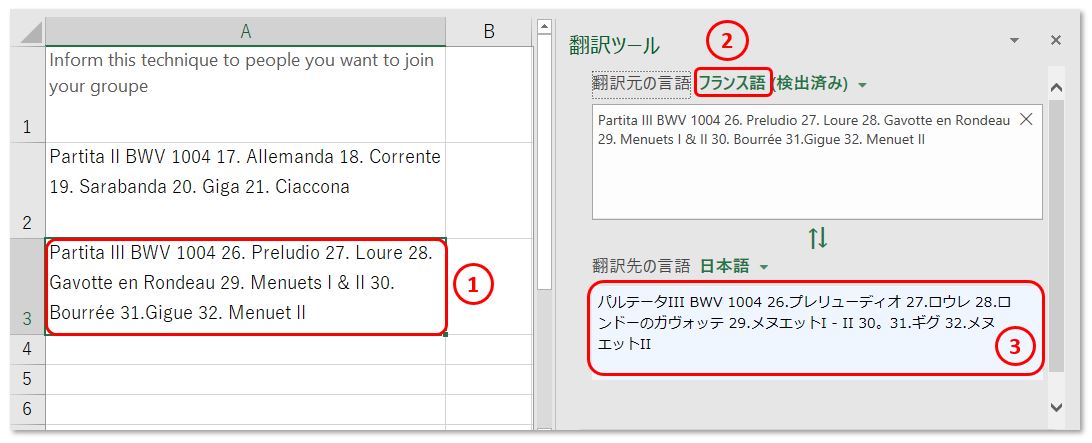
Task: Click the translator pane scroll down arrow
Action: 1056,407
